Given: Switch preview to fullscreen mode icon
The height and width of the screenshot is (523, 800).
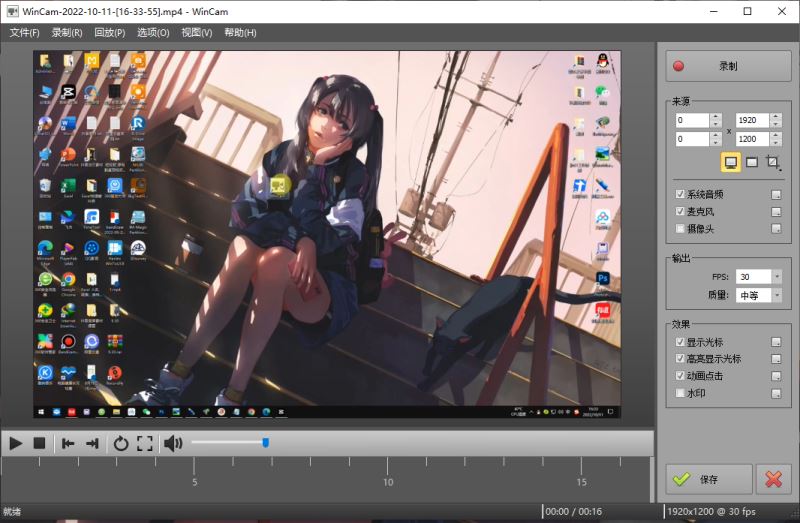Looking at the screenshot, I should coord(145,443).
